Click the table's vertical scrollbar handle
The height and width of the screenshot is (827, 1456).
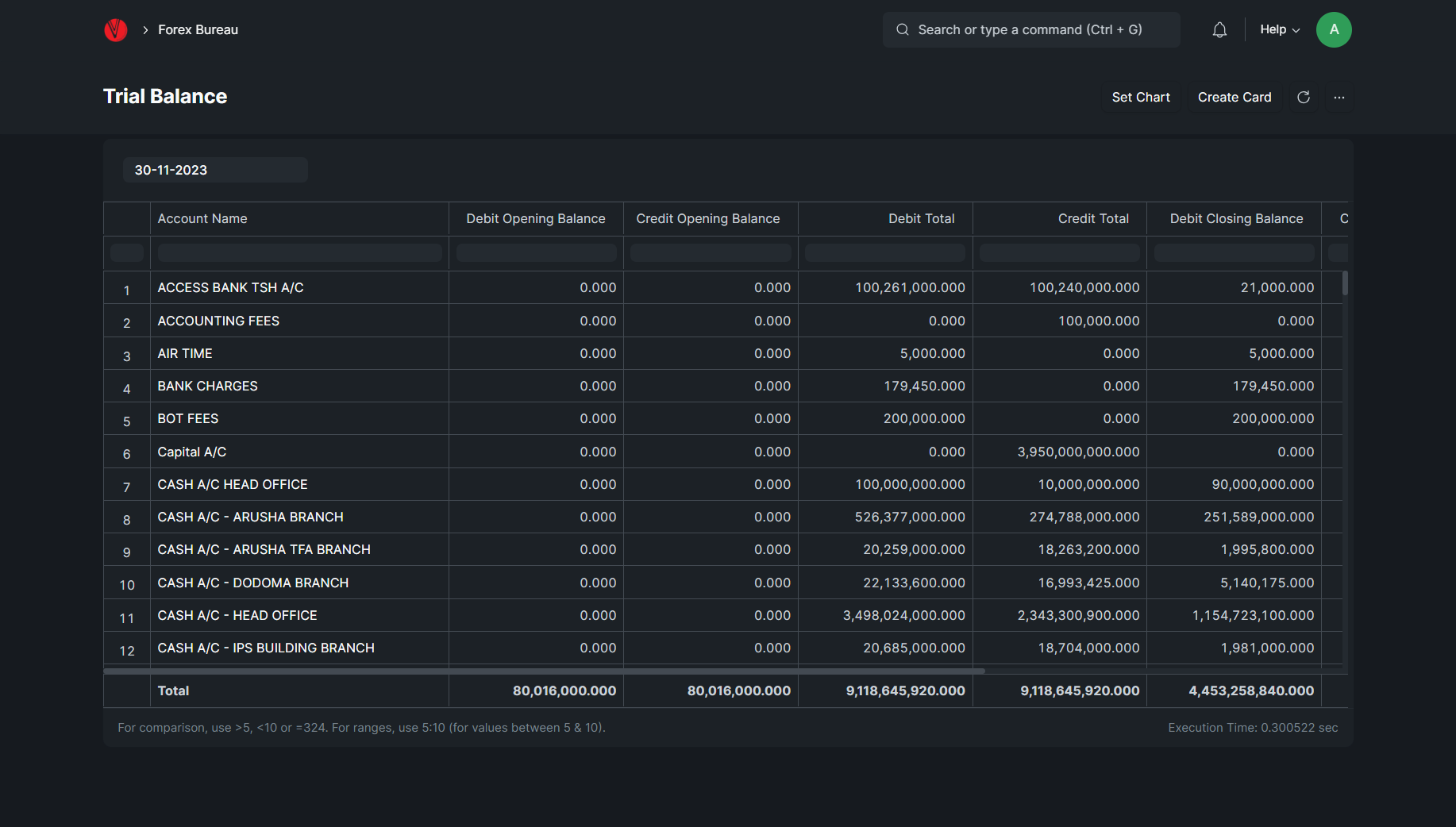pyautogui.click(x=1345, y=283)
